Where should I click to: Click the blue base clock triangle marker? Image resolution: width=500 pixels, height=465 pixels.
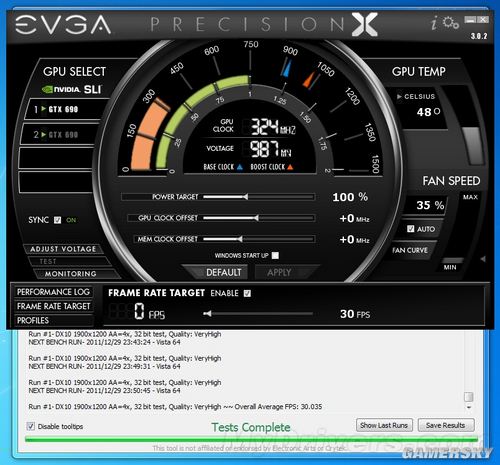[x=287, y=68]
